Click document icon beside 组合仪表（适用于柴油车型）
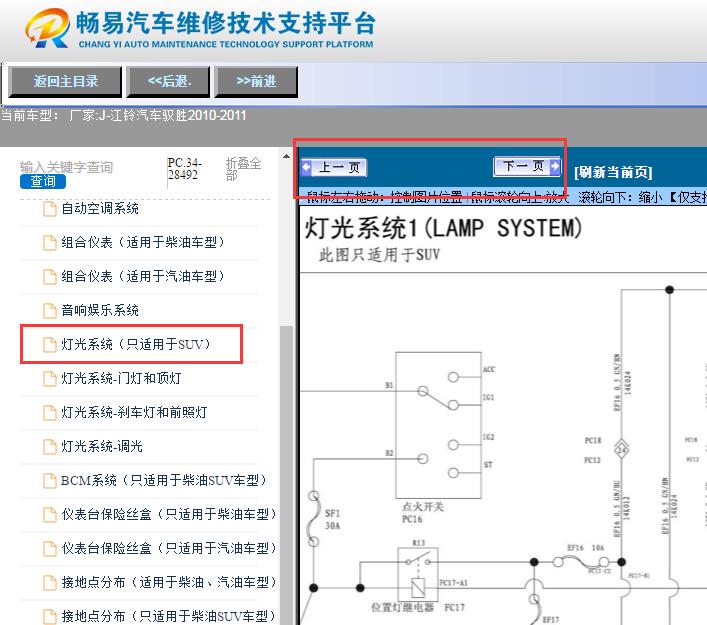Viewport: 707px width, 625px height. [50, 243]
